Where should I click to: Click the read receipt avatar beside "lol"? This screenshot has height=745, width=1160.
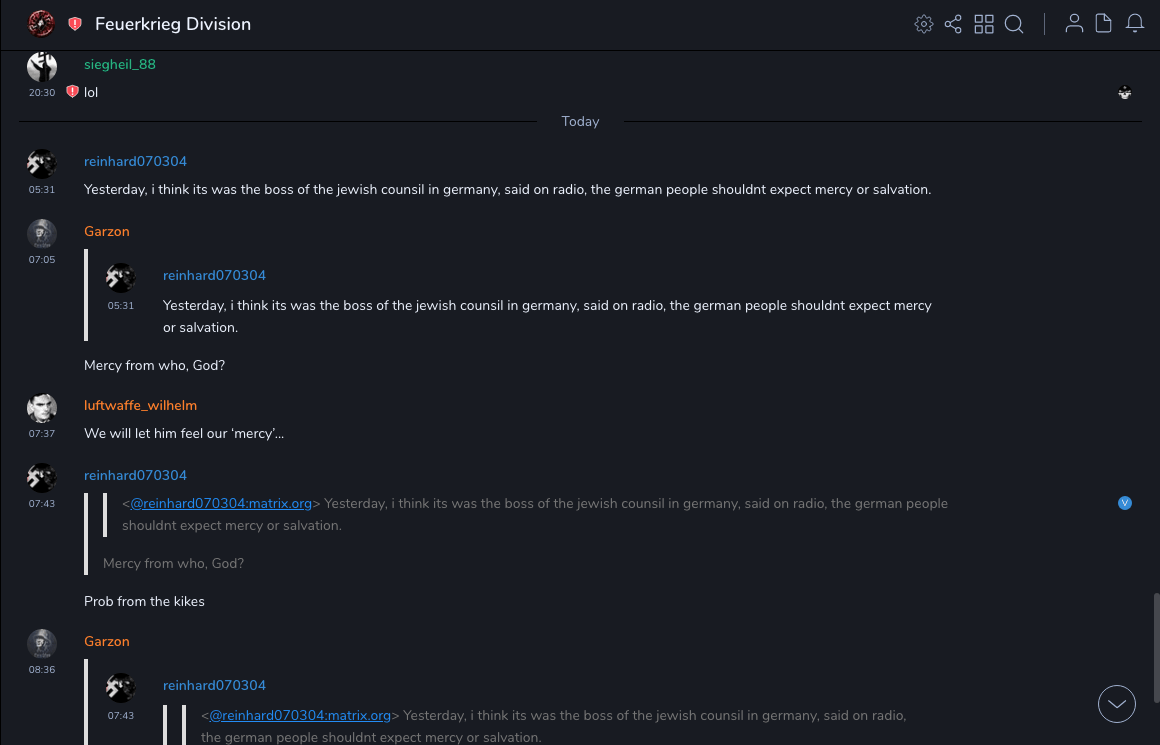pyautogui.click(x=1125, y=93)
